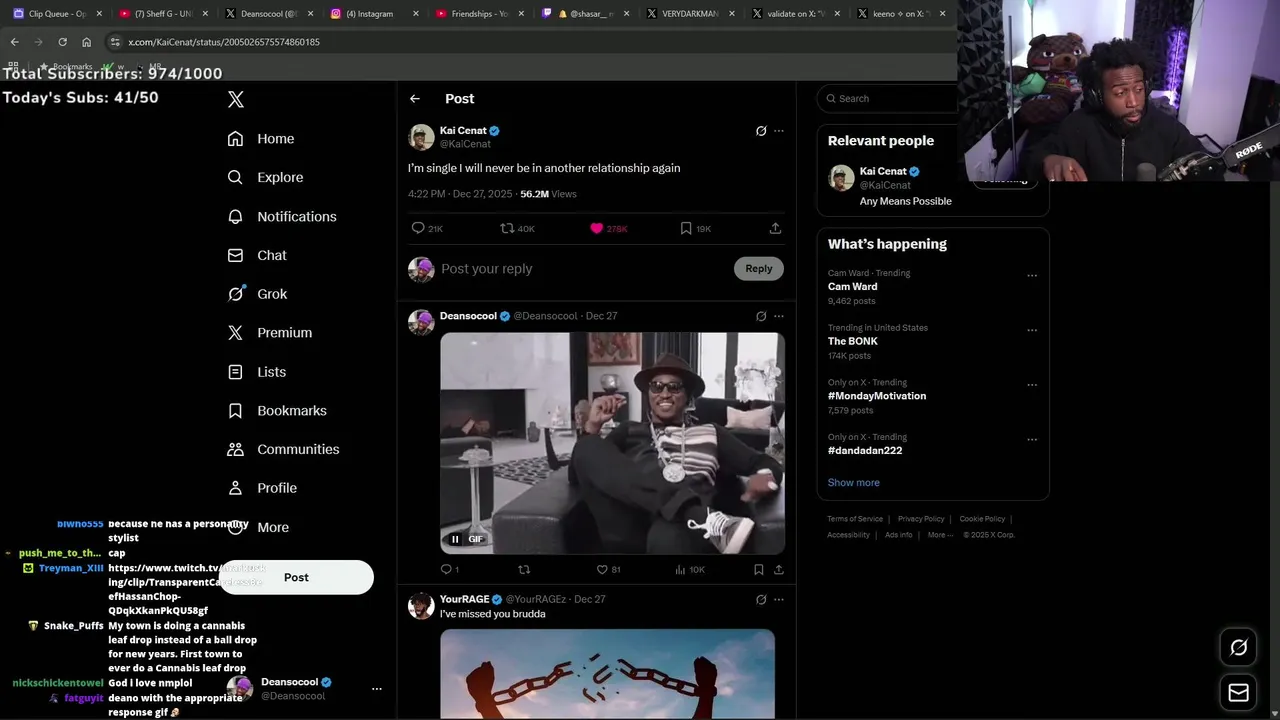Open more options for Cam Ward trend

1032,276
